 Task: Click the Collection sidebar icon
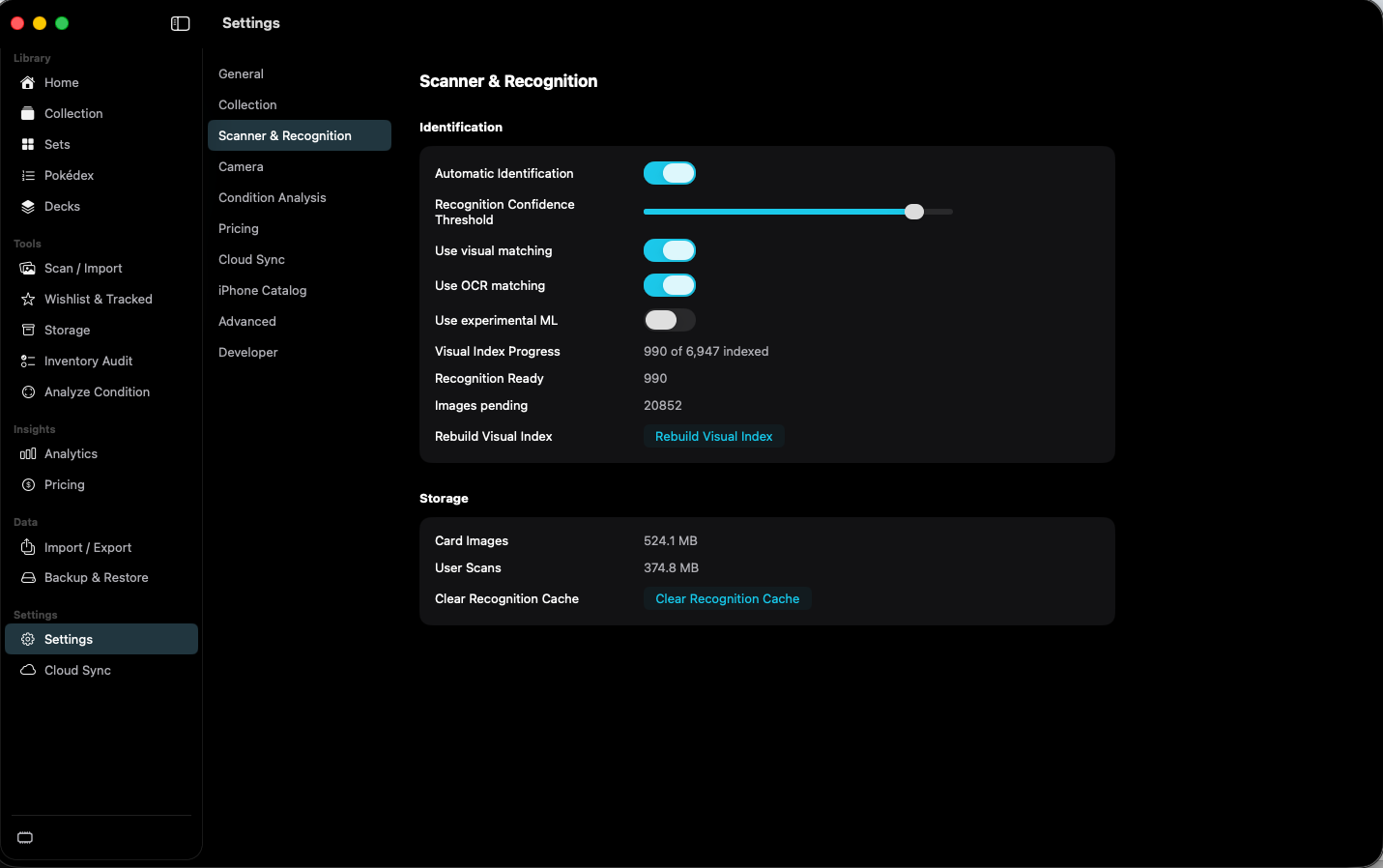[x=28, y=113]
